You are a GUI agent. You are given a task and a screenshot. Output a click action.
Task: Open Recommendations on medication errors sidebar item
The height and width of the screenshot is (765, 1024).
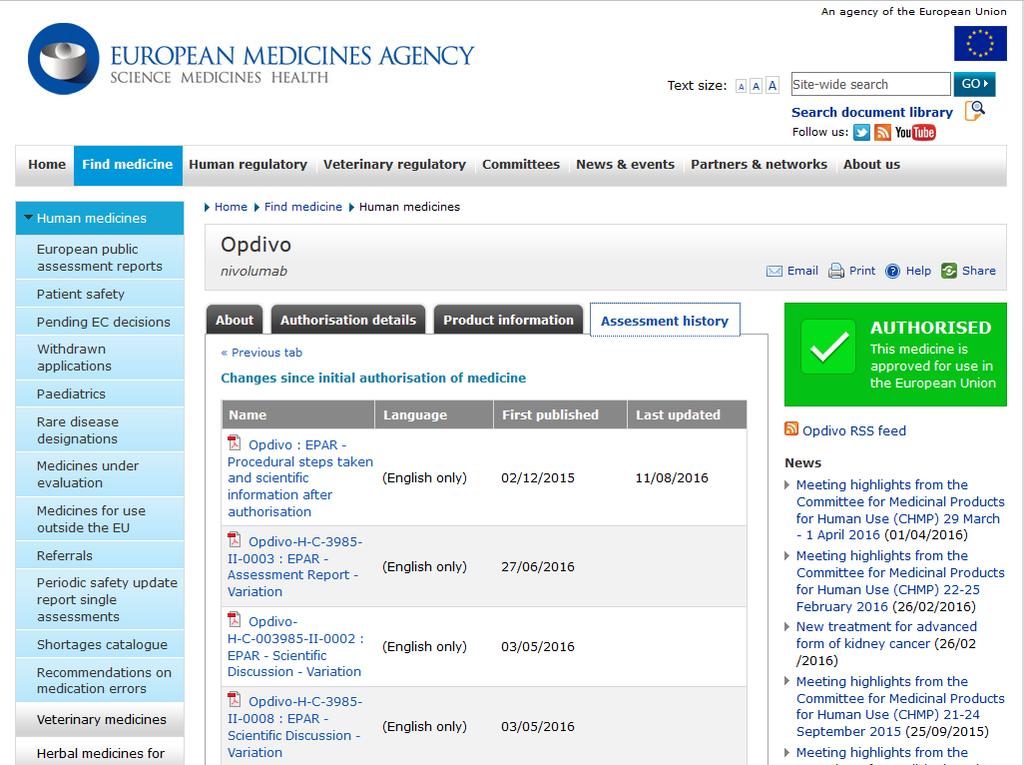click(x=100, y=680)
